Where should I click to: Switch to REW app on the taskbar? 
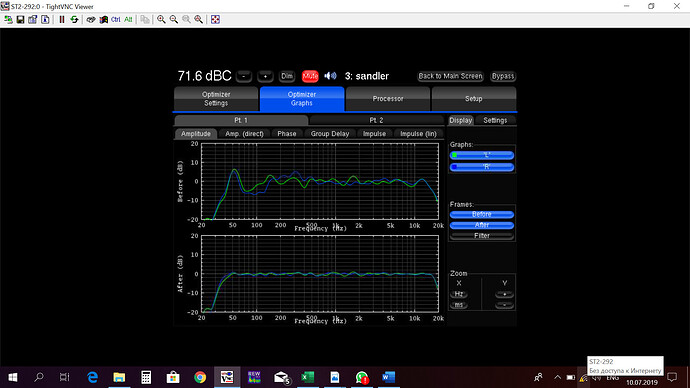pyautogui.click(x=254, y=377)
